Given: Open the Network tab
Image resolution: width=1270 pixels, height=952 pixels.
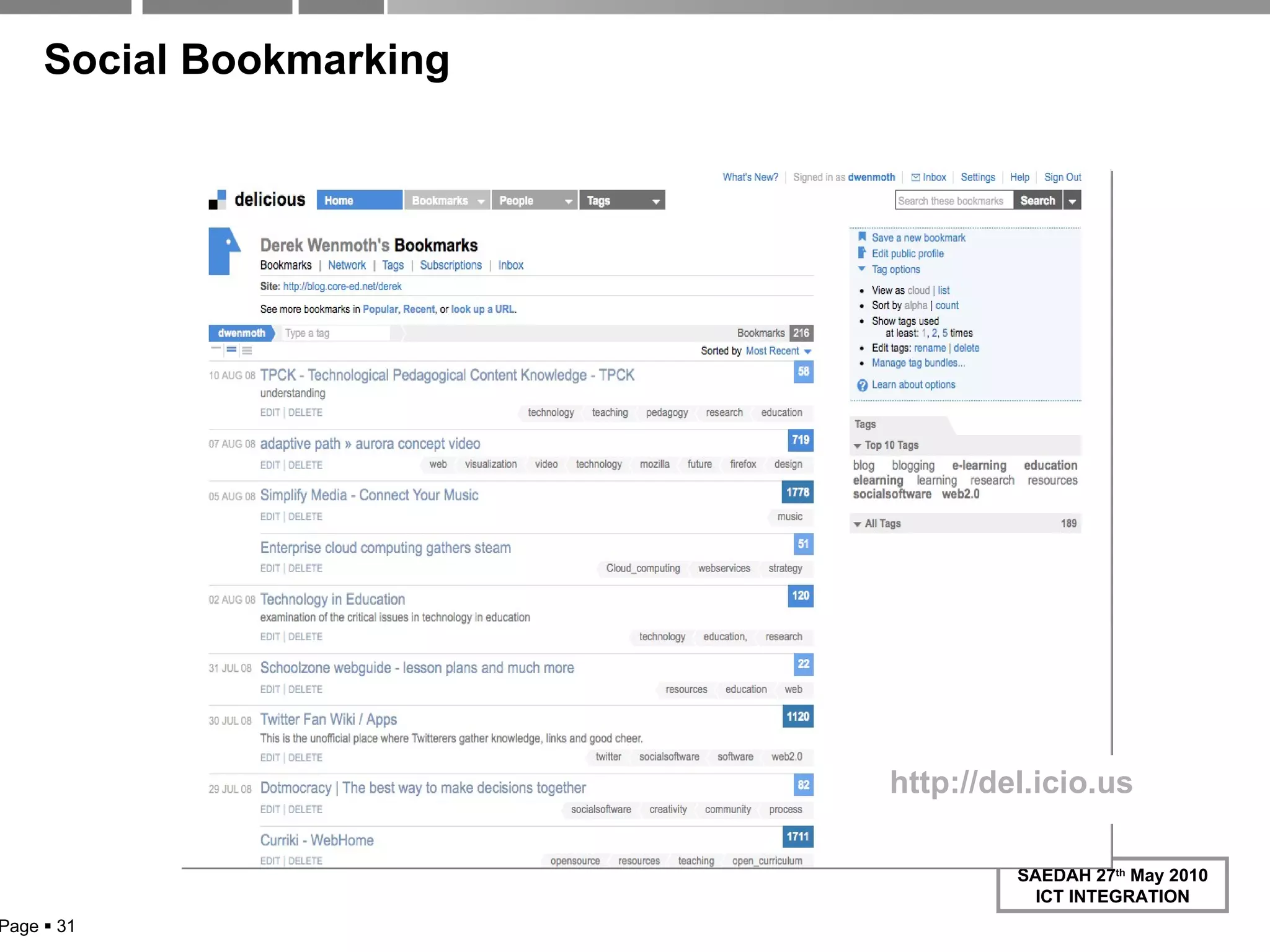Looking at the screenshot, I should click(347, 265).
